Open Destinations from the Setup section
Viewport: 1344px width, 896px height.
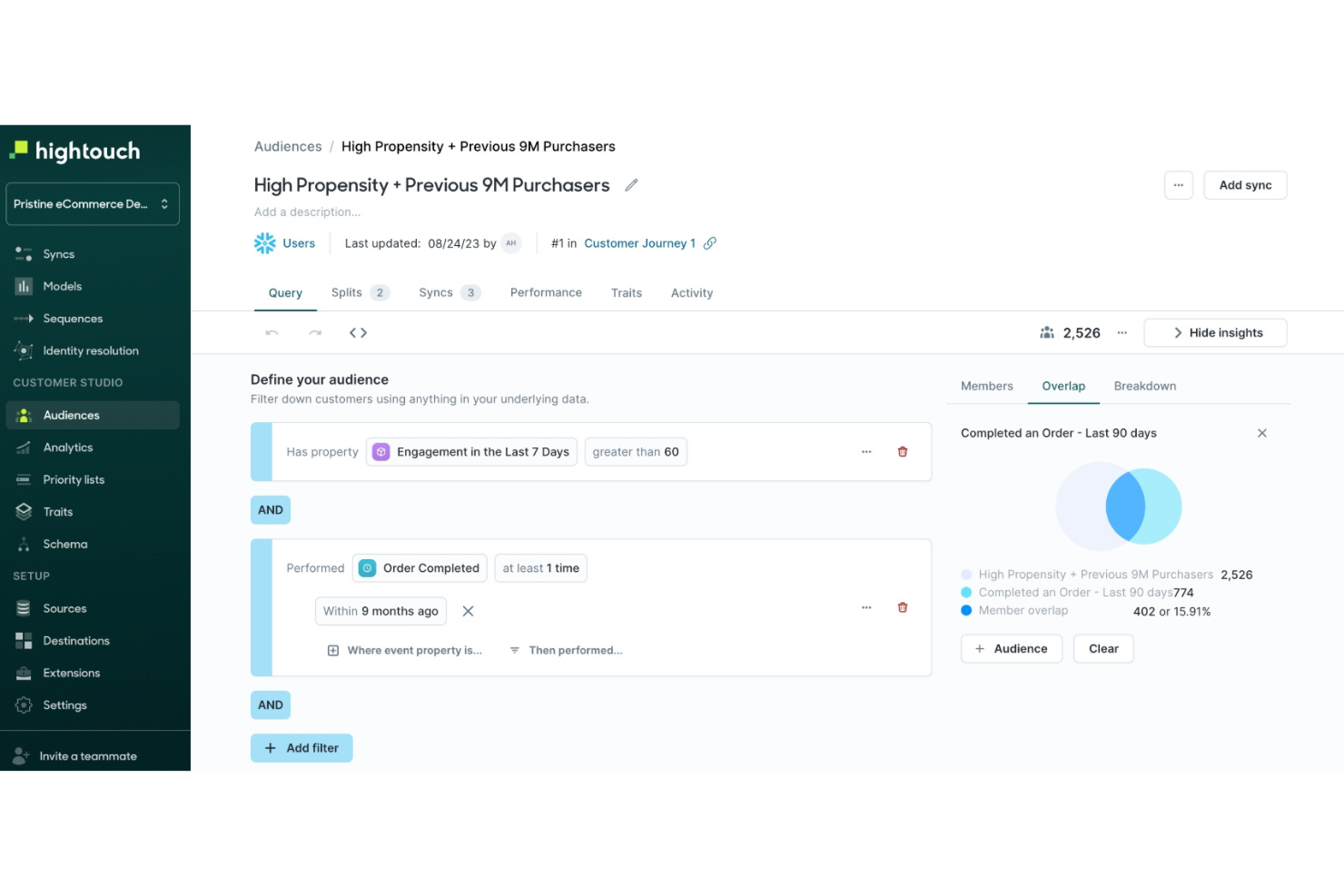coord(75,640)
